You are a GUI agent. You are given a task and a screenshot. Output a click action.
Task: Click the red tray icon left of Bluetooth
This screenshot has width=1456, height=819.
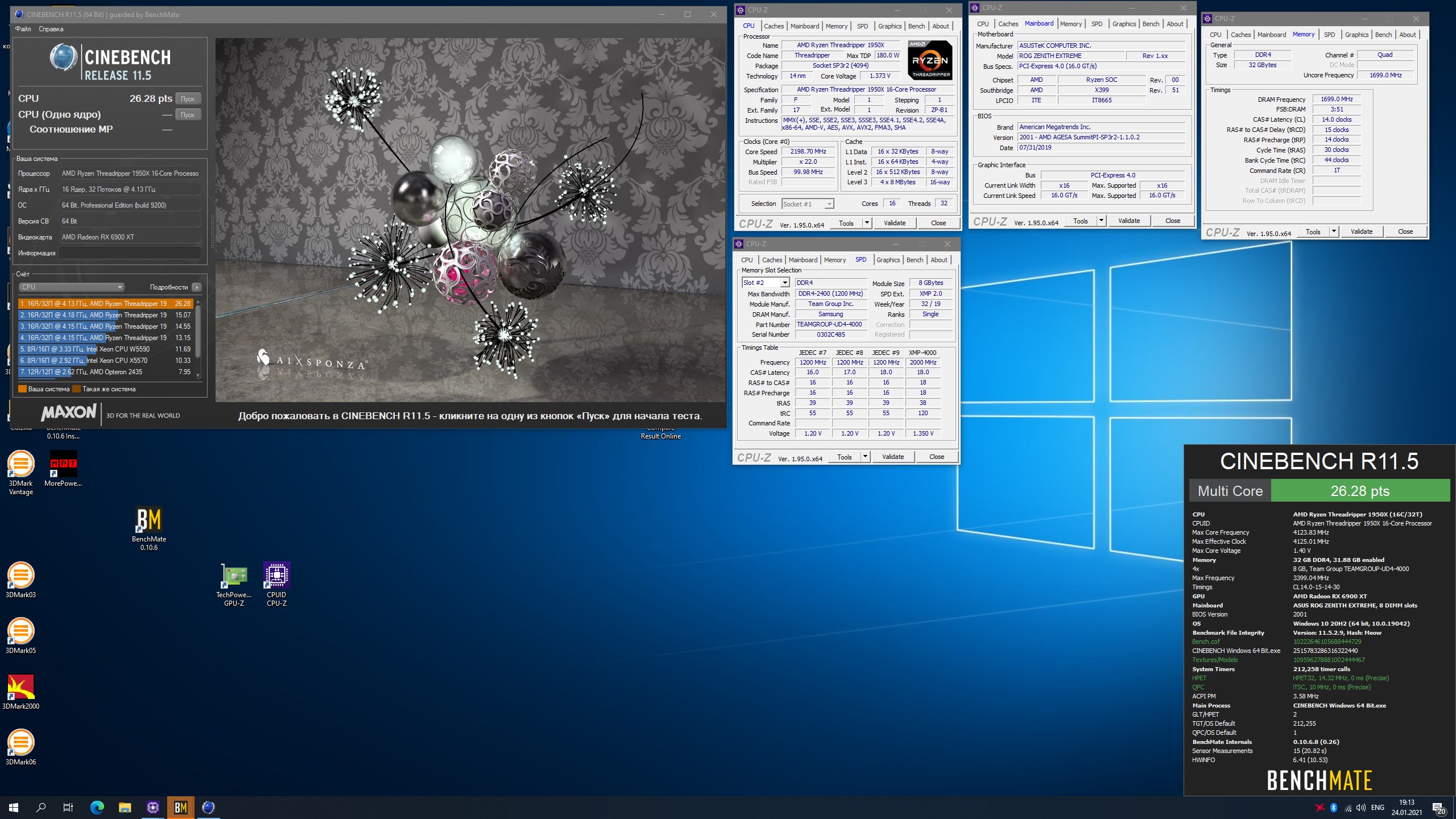click(1319, 808)
